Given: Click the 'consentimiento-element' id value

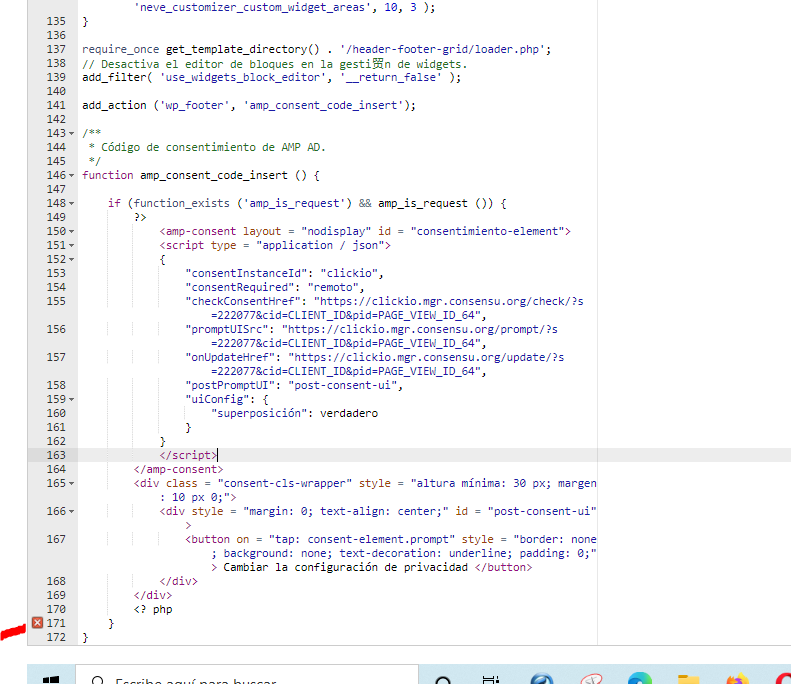Looking at the screenshot, I should tap(487, 232).
